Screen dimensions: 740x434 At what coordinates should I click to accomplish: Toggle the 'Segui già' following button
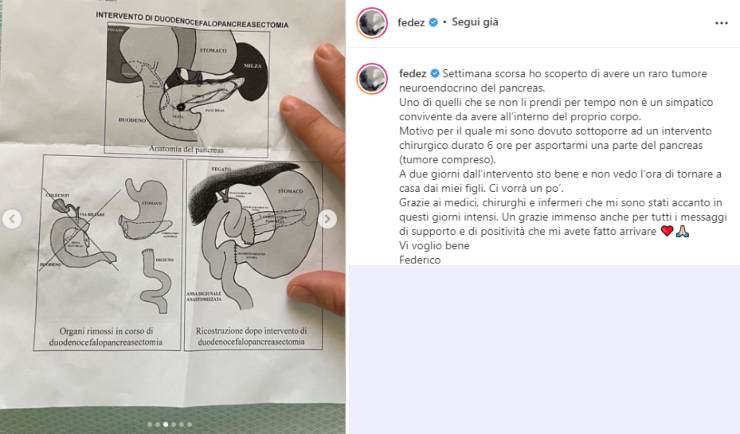click(x=475, y=22)
